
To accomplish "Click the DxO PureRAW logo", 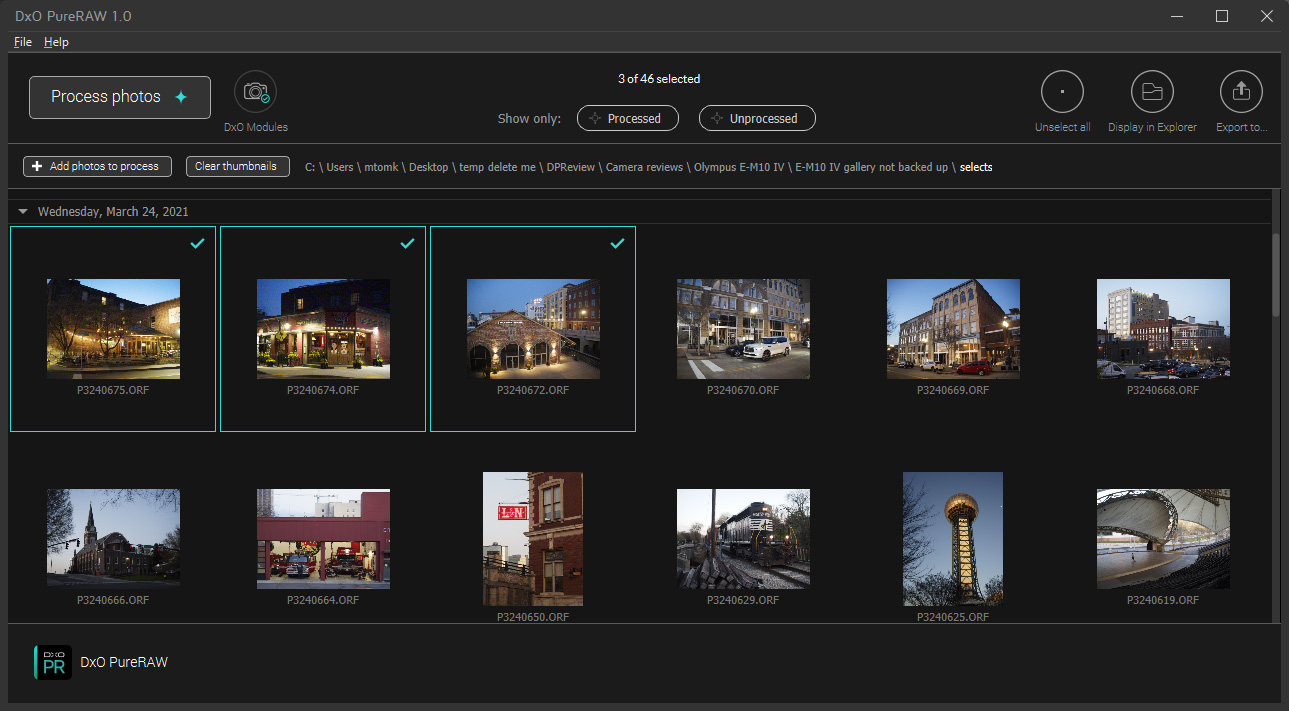I will [53, 662].
